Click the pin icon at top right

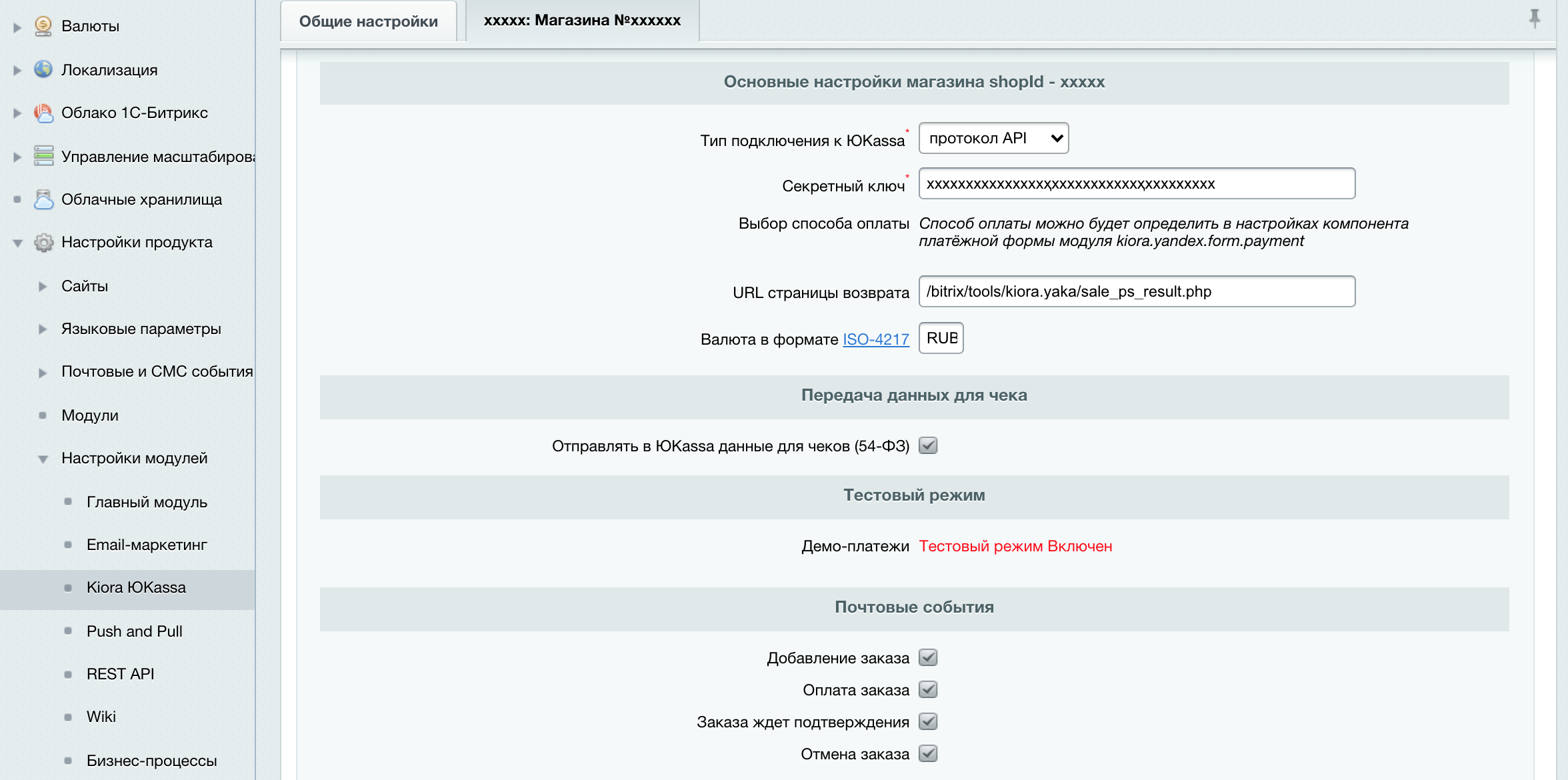coord(1535,18)
